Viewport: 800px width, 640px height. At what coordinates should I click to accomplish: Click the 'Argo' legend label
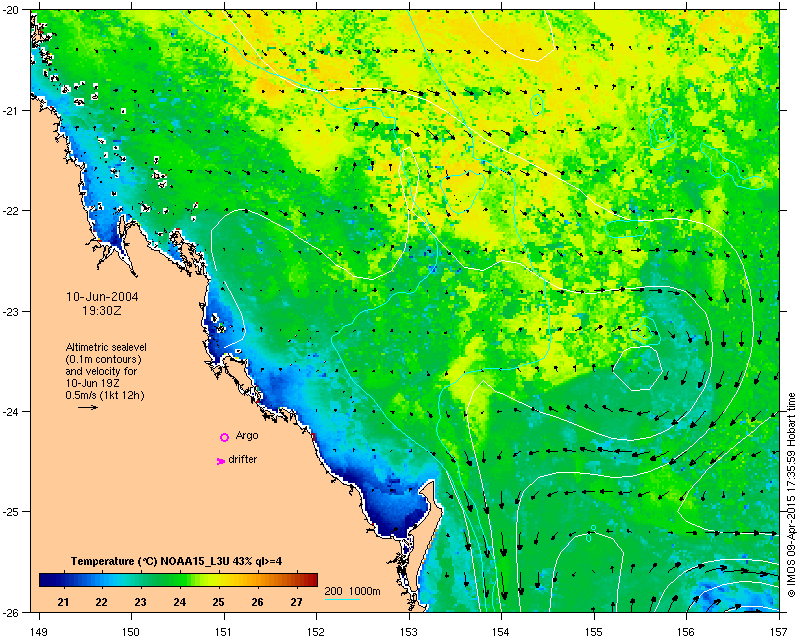pyautogui.click(x=247, y=435)
